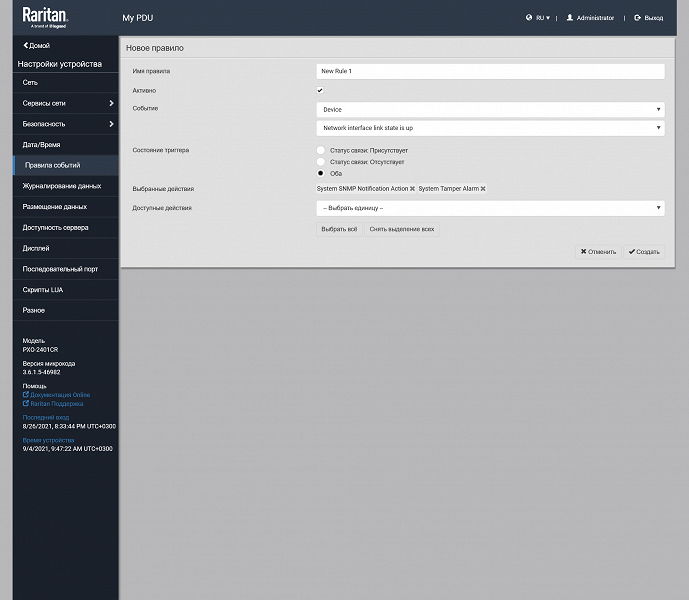The height and width of the screenshot is (600, 689).
Task: Click the Создать button
Action: coord(644,252)
